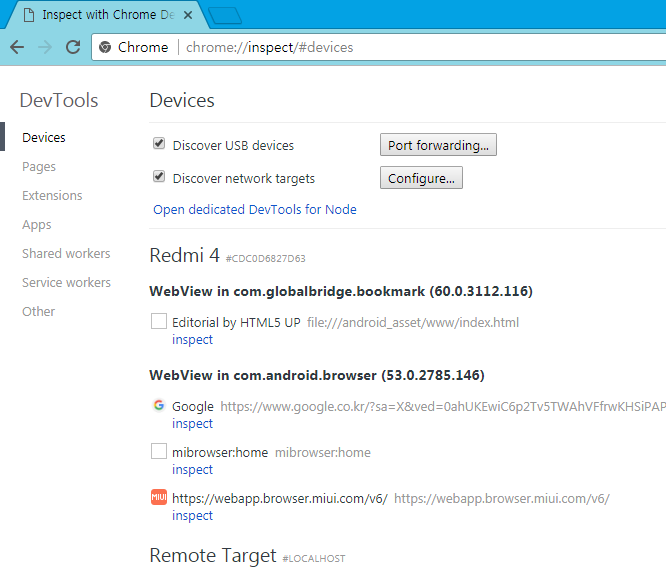Select Devices in the sidebar
Image resolution: width=666 pixels, height=584 pixels.
coord(44,137)
